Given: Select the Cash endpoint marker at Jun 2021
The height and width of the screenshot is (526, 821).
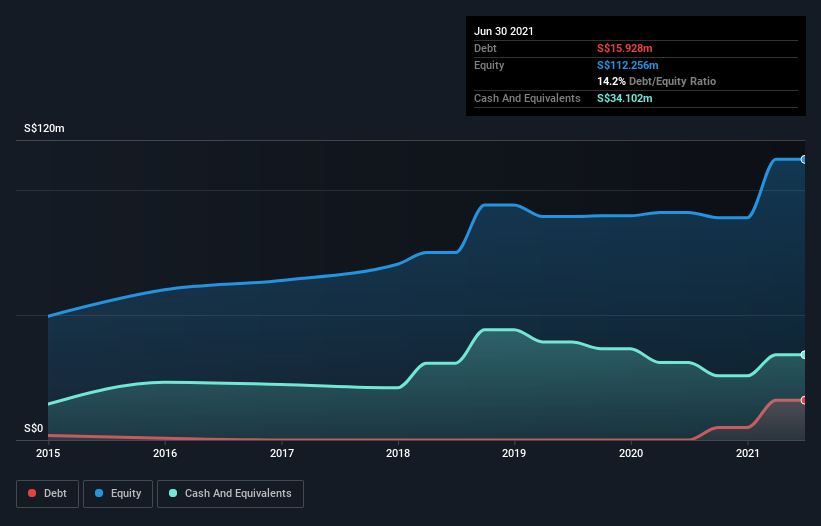Looking at the screenshot, I should click(804, 355).
